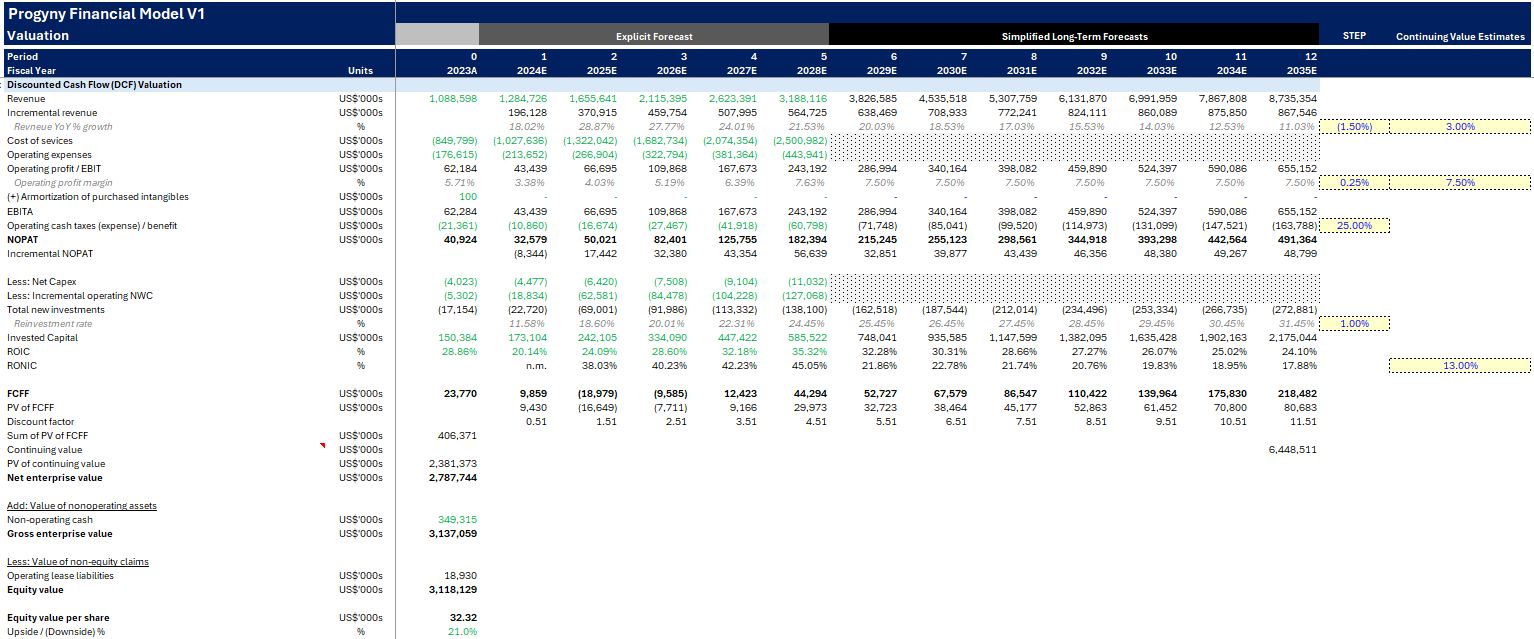Click the Sum of PV of FCFF value '406,371'
This screenshot has height=639, width=1534.
click(458, 435)
